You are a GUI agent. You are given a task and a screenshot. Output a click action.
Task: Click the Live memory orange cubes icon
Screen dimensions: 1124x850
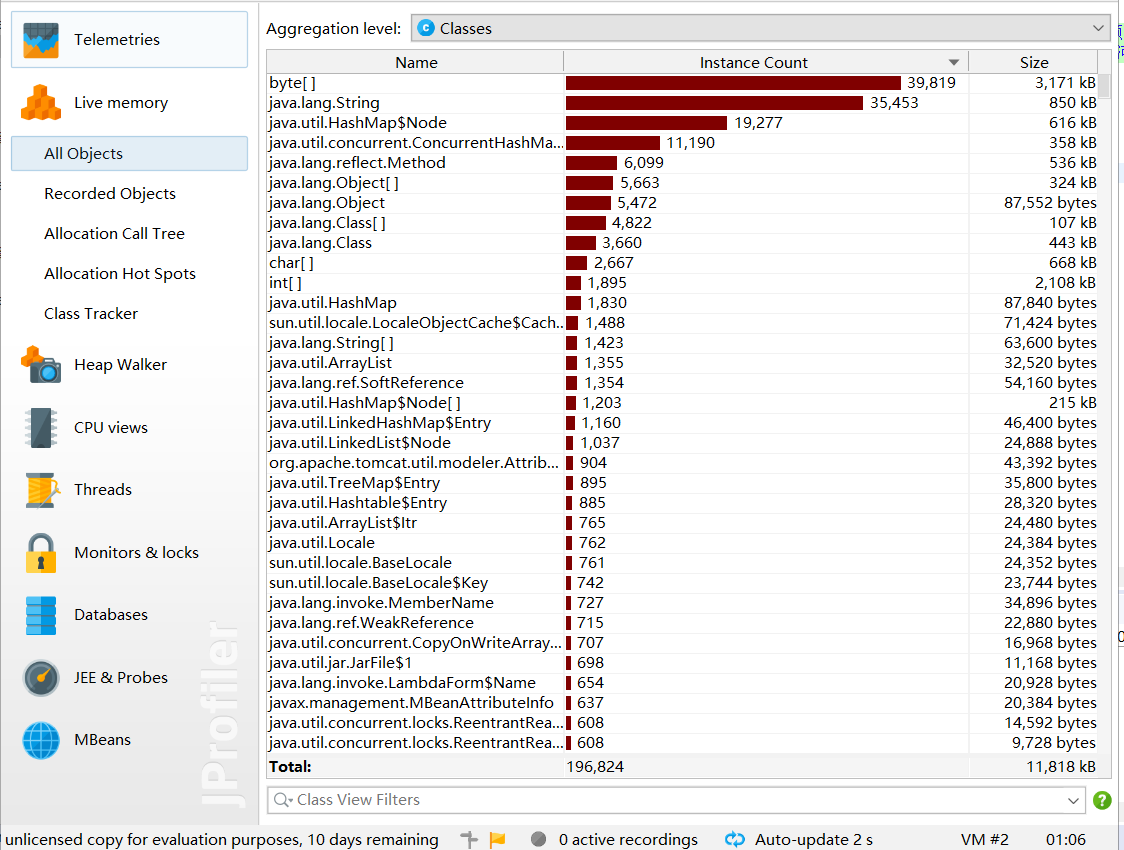[x=41, y=102]
